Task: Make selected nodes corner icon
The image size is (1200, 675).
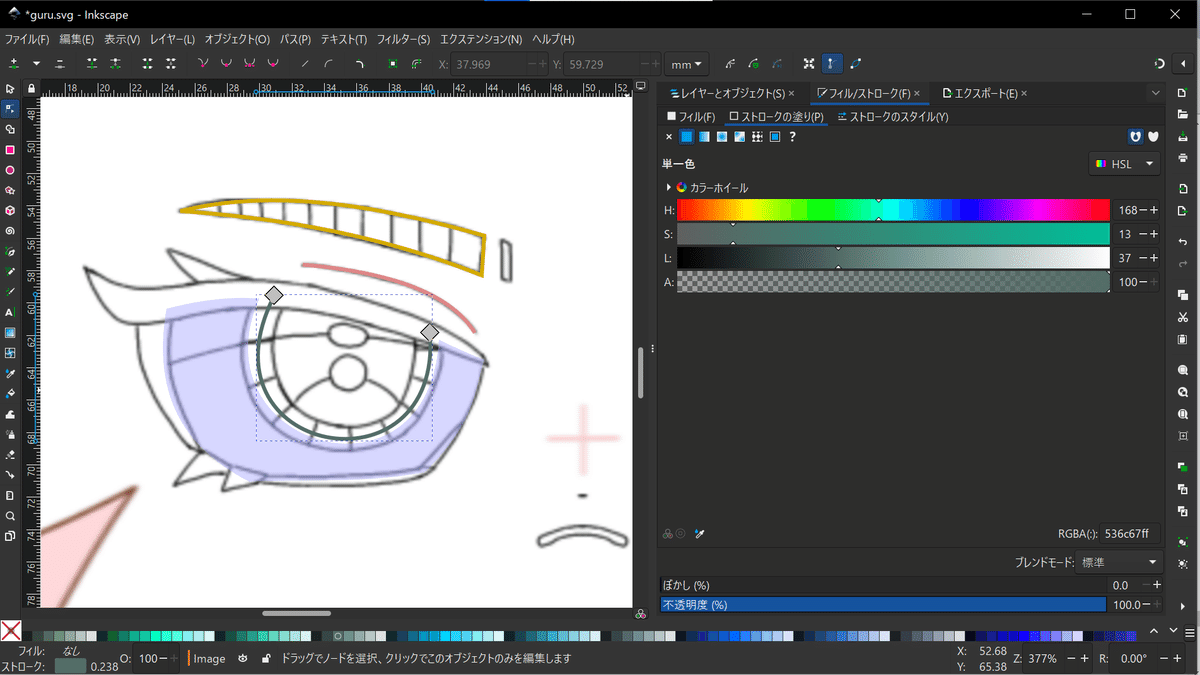Action: tap(203, 63)
